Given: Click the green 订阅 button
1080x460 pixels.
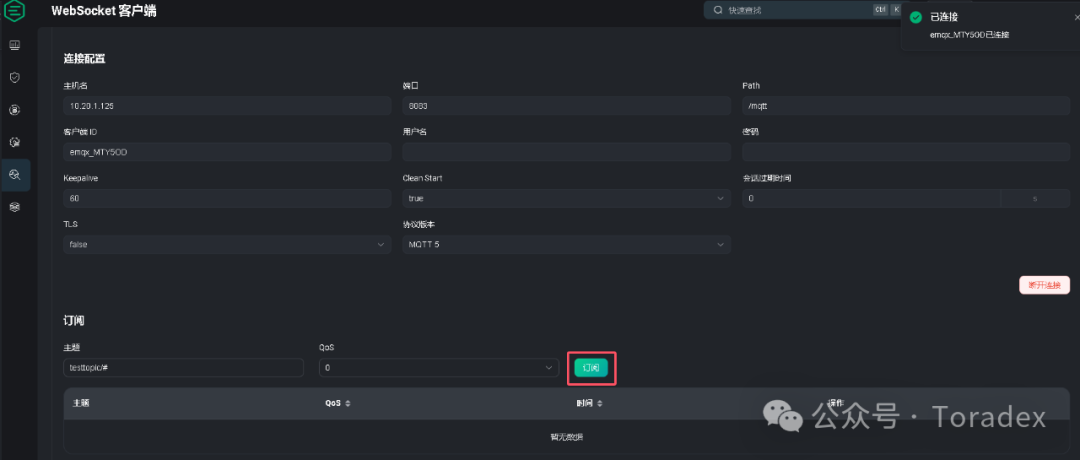Looking at the screenshot, I should 591,368.
